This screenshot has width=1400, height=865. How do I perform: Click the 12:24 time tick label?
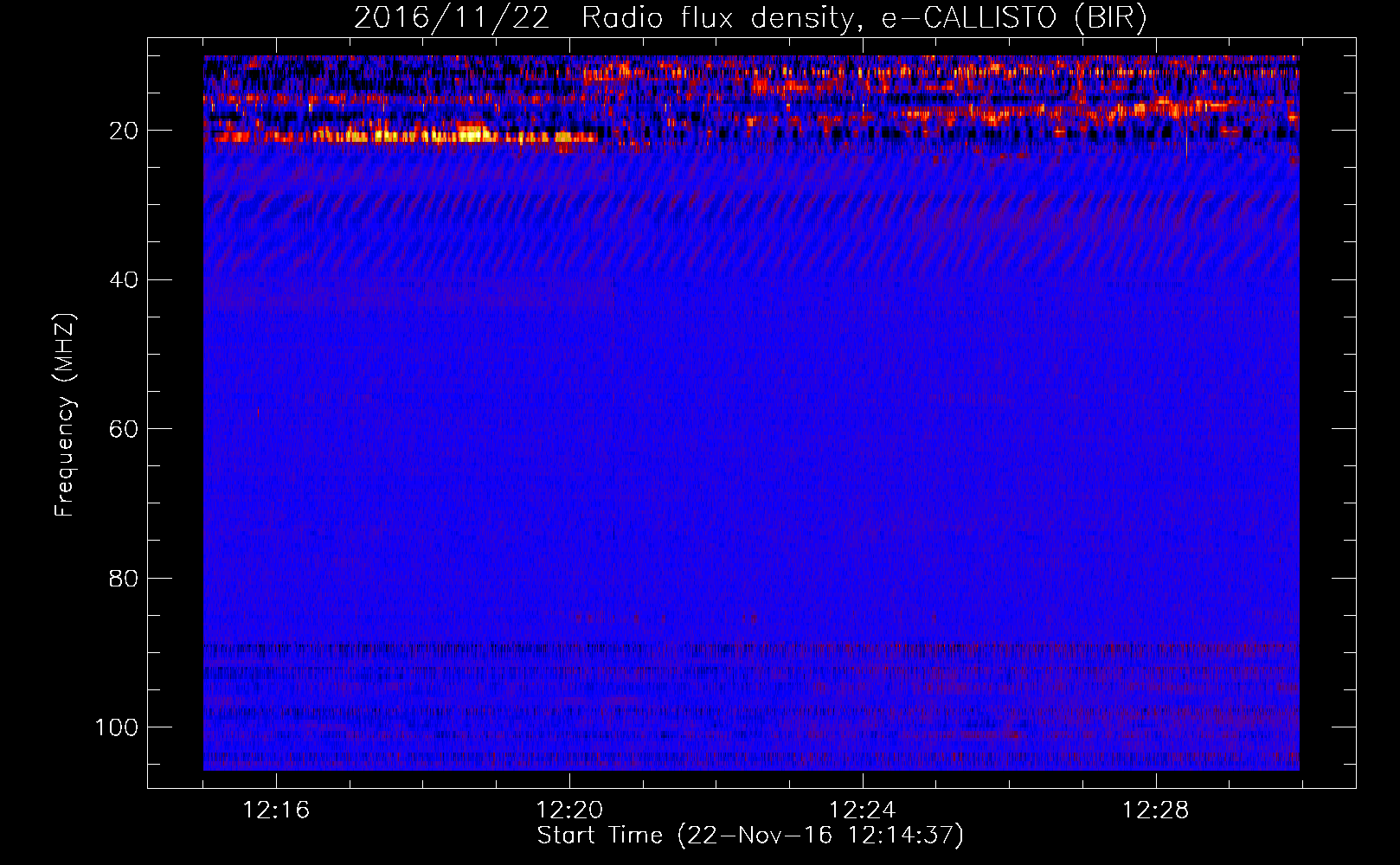click(862, 811)
